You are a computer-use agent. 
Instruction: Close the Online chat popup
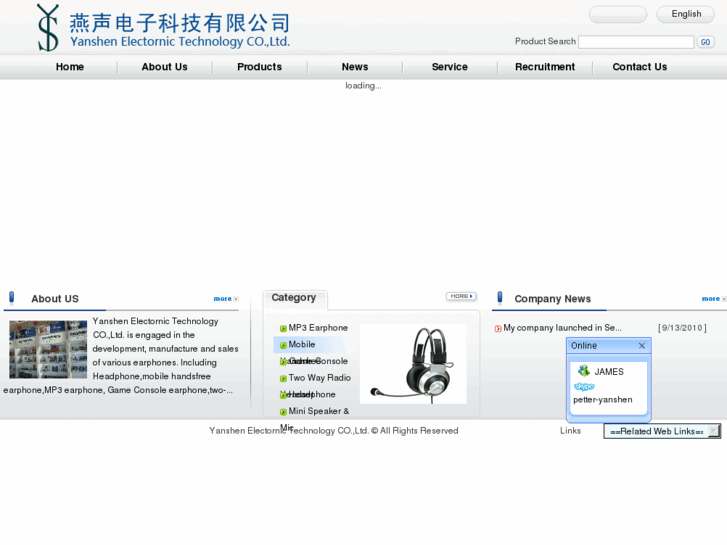pyautogui.click(x=642, y=346)
